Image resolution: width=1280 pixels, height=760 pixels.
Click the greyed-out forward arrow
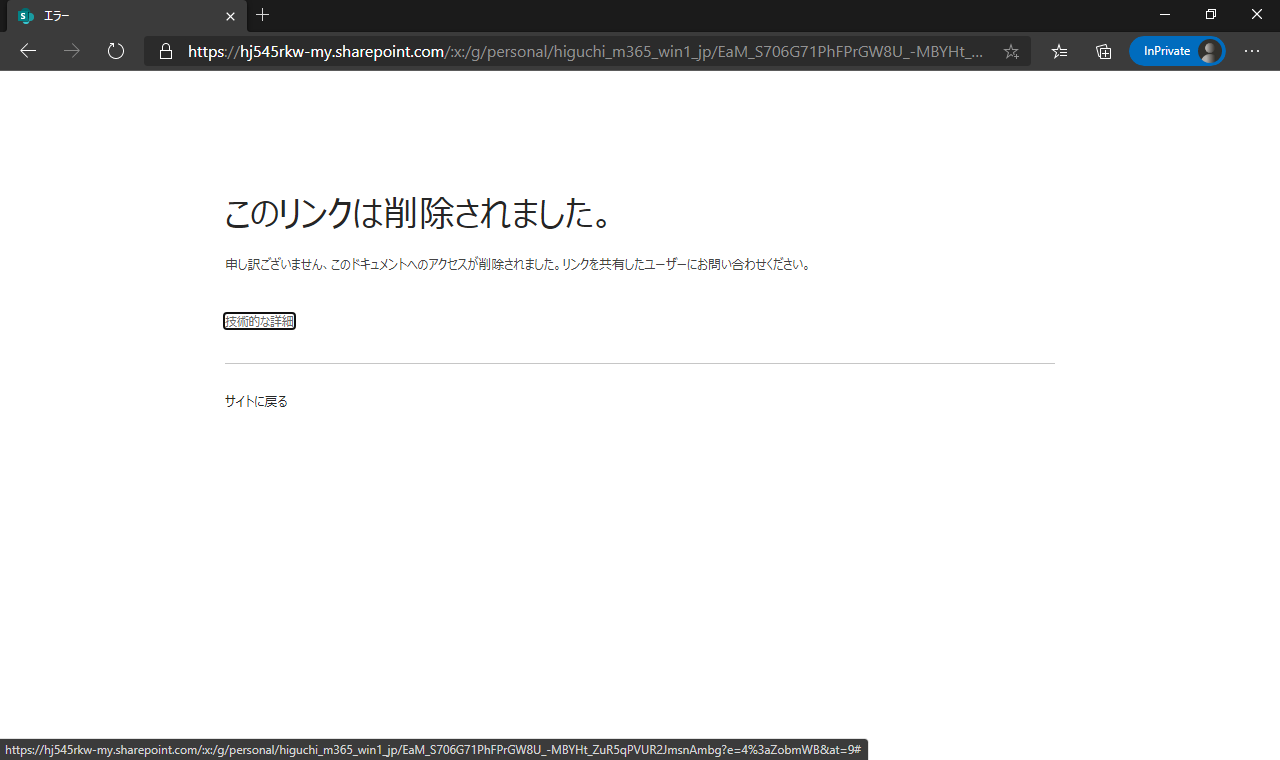[72, 51]
